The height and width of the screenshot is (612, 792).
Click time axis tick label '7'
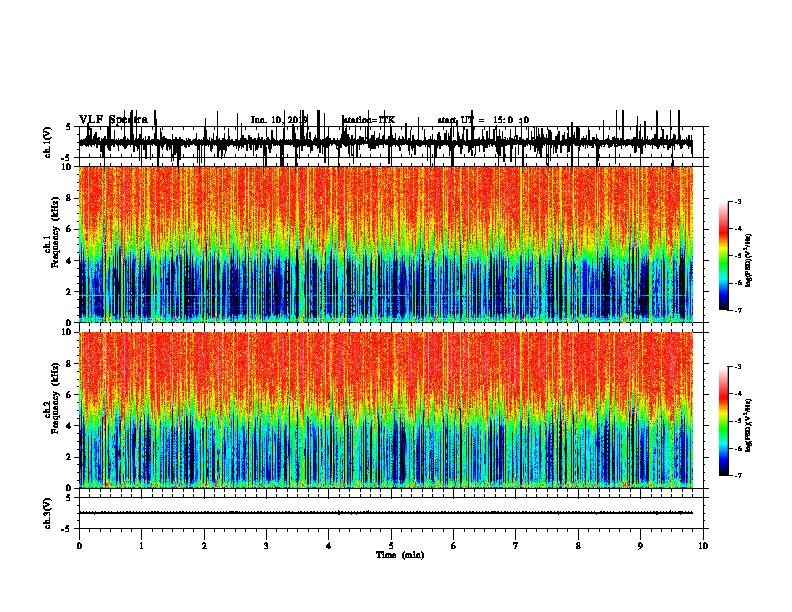click(516, 546)
